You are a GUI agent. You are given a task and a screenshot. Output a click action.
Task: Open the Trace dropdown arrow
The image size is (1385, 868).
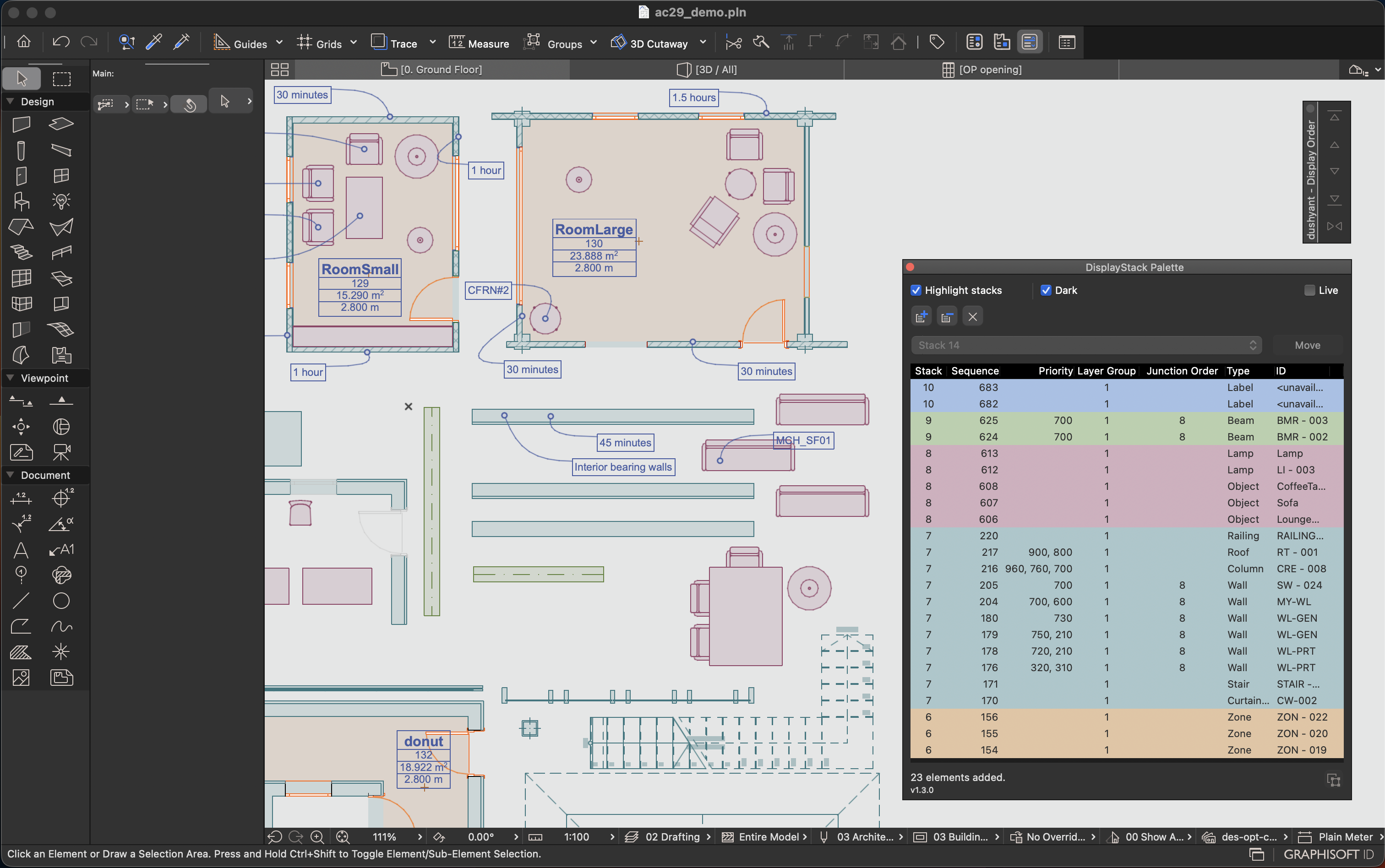(x=433, y=43)
